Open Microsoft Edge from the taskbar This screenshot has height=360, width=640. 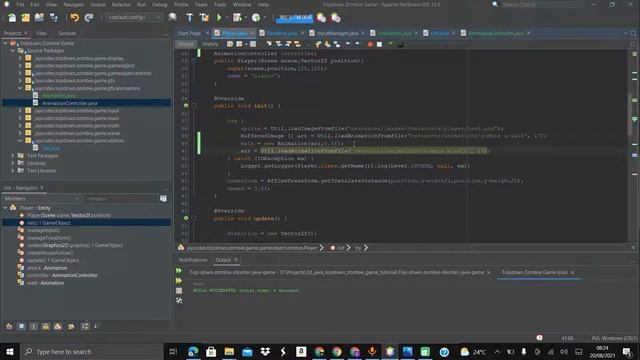coord(193,351)
